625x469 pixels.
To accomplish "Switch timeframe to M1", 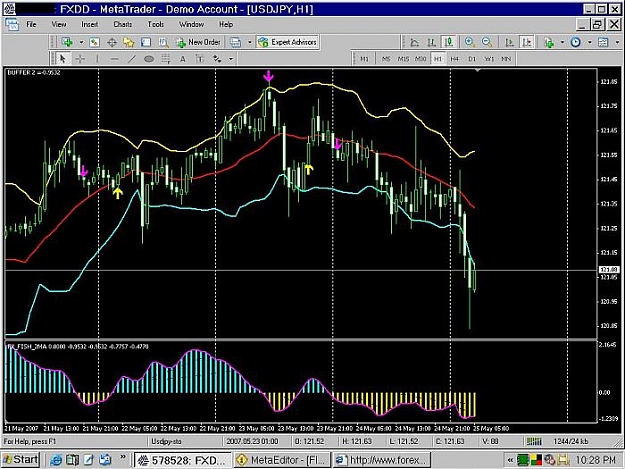I will (364, 59).
